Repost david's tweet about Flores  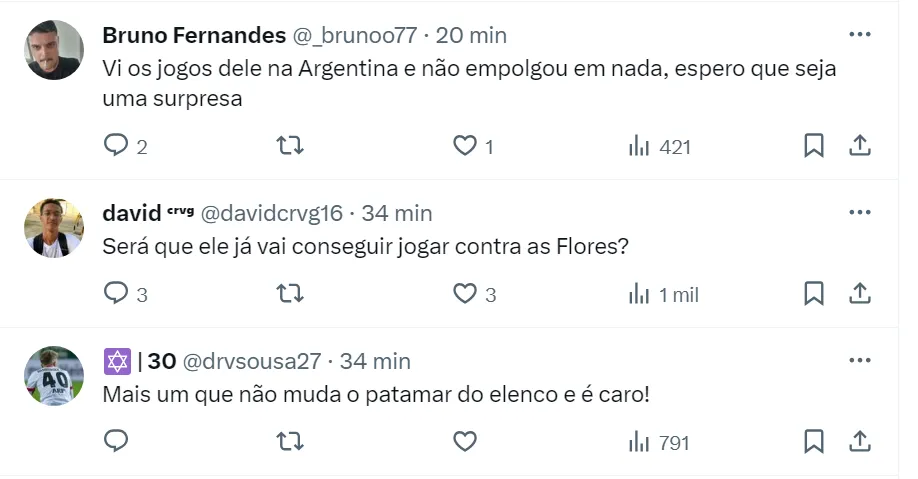click(x=290, y=294)
